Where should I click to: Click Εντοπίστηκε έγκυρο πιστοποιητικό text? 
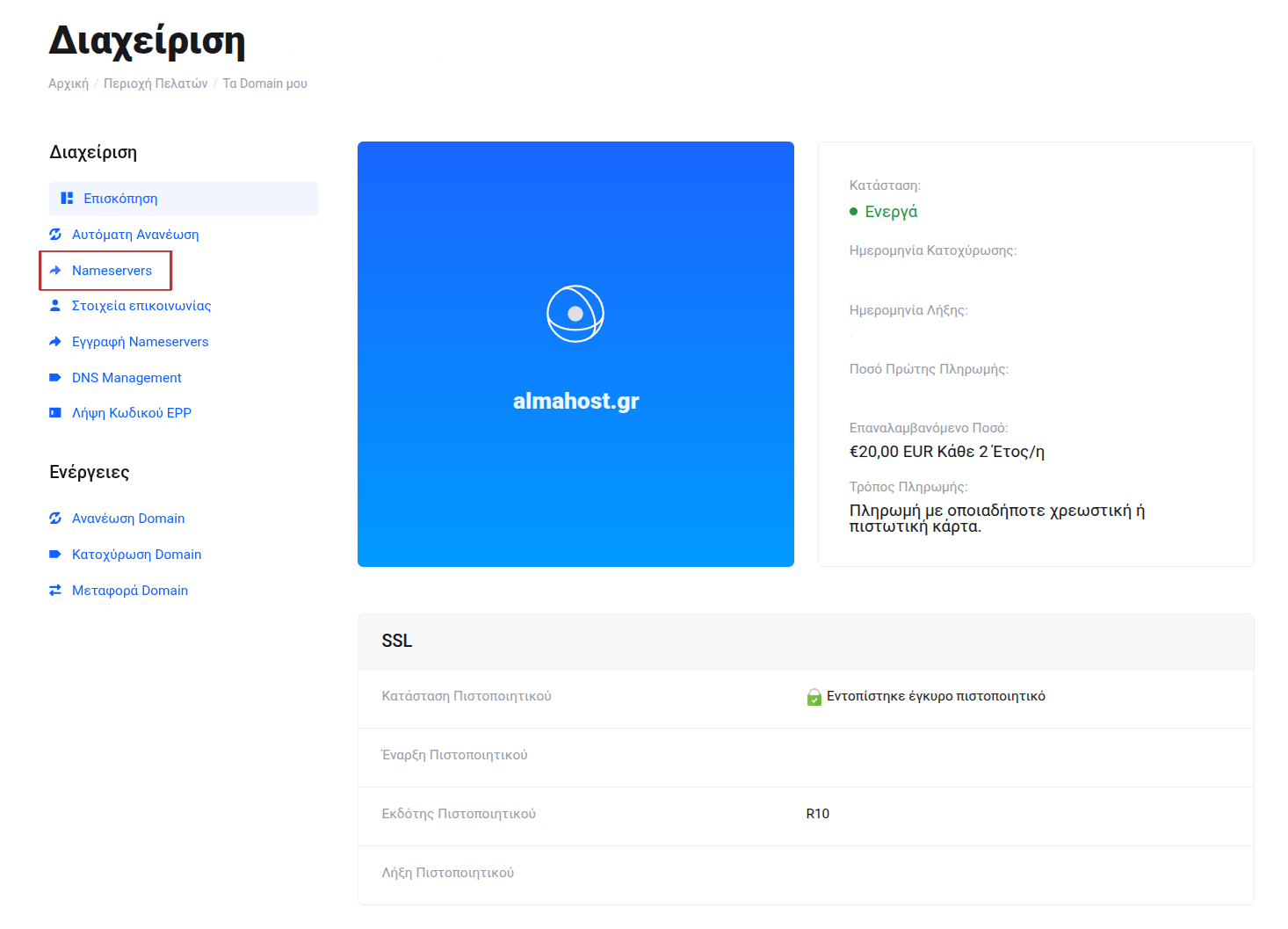[x=936, y=696]
